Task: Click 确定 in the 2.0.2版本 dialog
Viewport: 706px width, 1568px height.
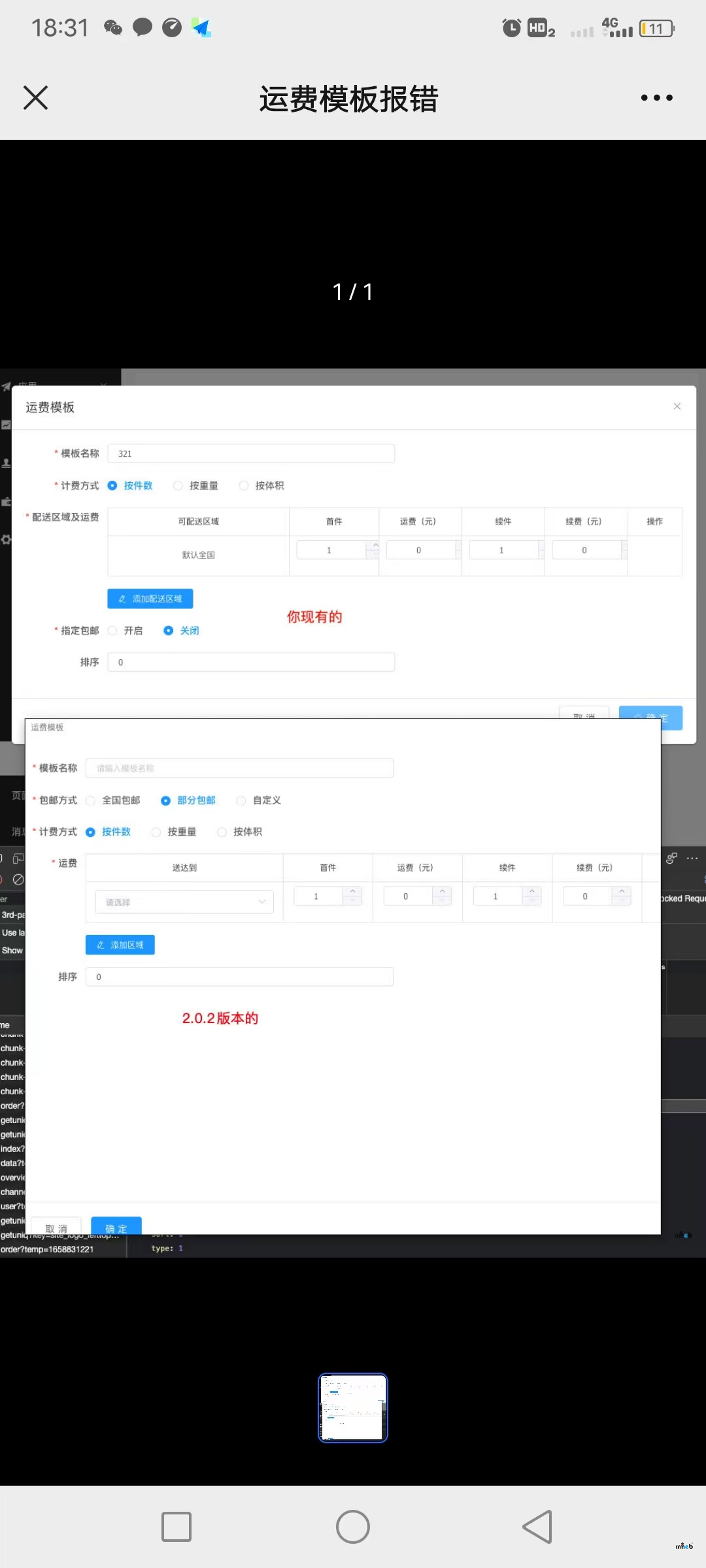Action: point(116,1226)
